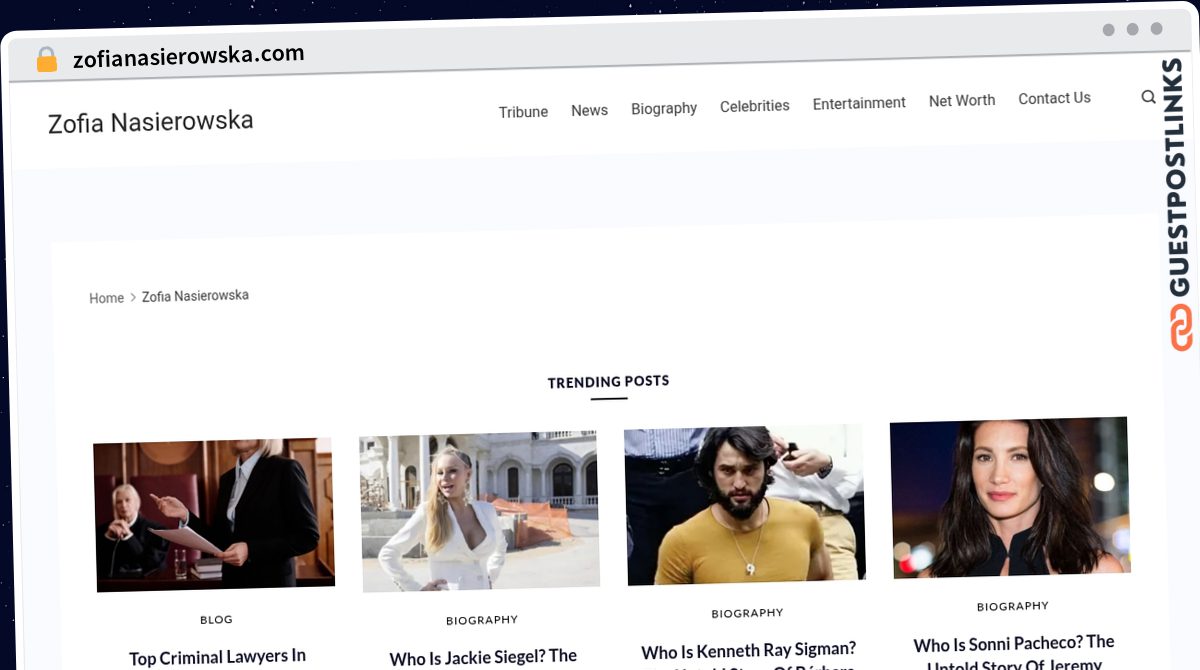1200x670 pixels.
Task: Open the Jackie Siegel post image
Action: [479, 510]
